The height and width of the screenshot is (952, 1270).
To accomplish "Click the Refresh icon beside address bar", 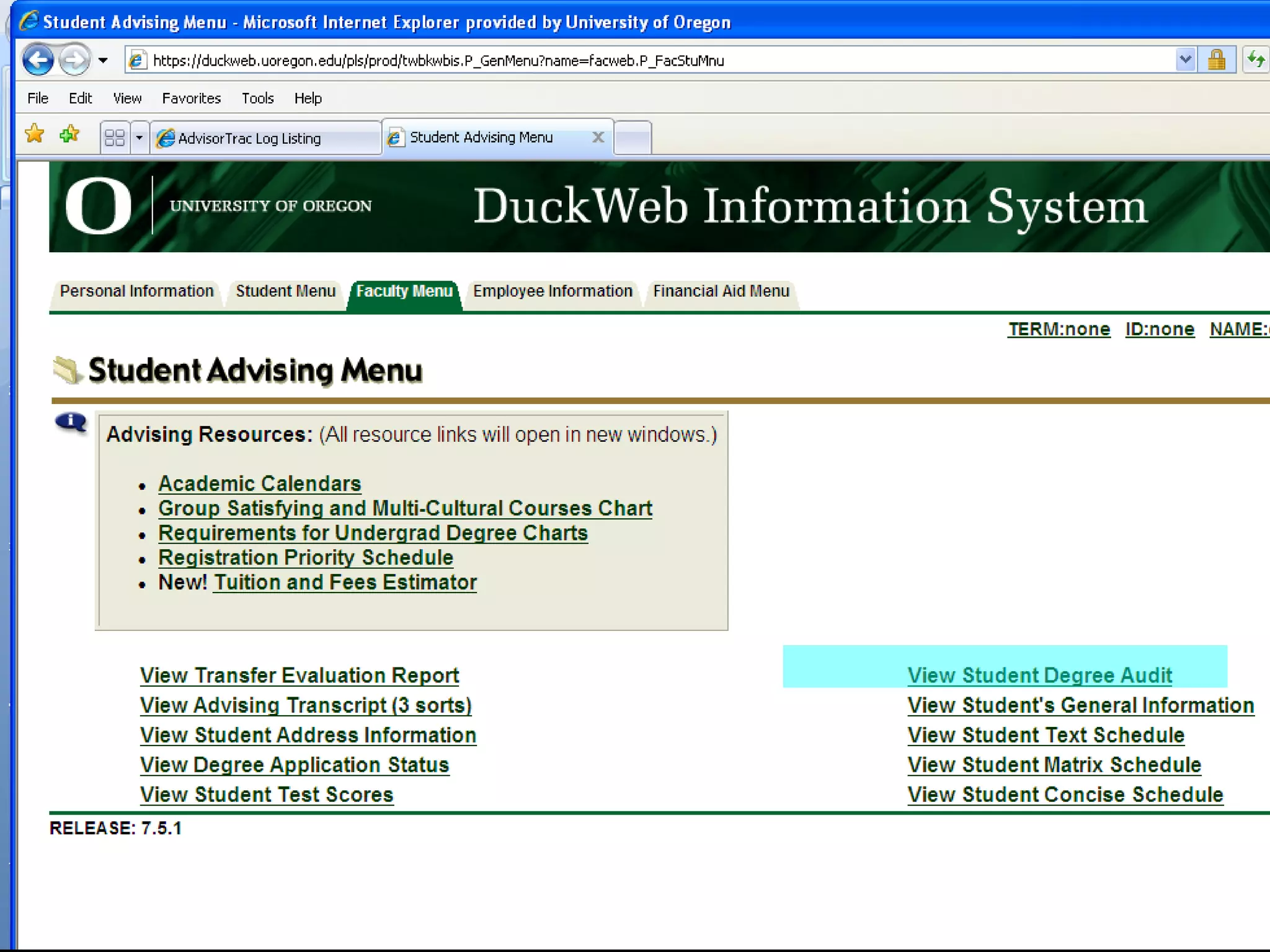I will 1256,60.
